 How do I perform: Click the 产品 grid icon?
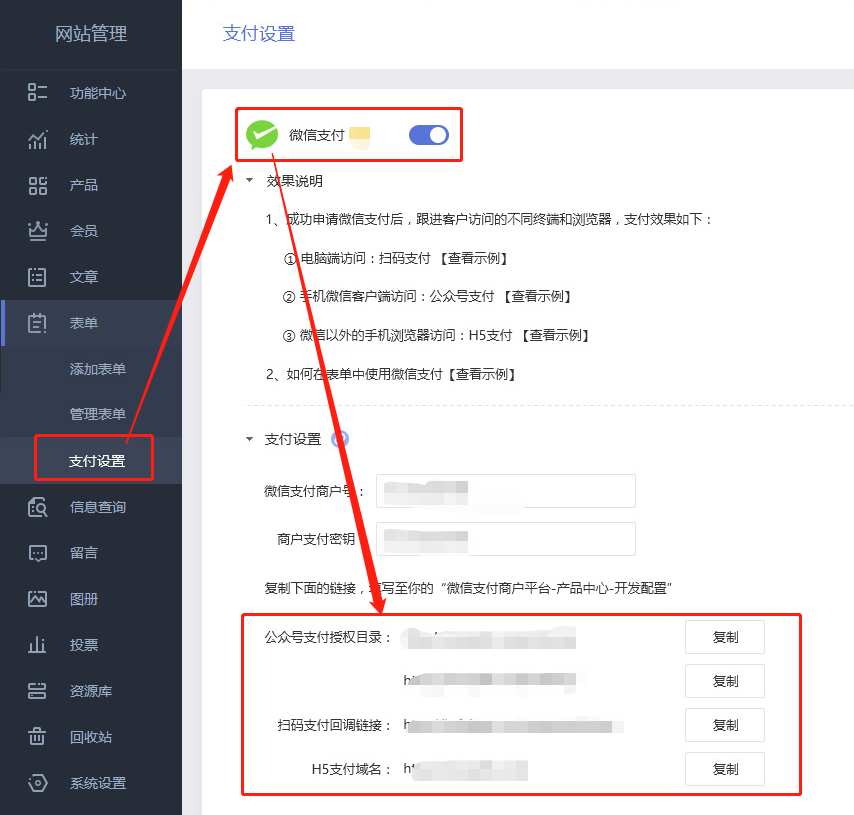(37, 185)
